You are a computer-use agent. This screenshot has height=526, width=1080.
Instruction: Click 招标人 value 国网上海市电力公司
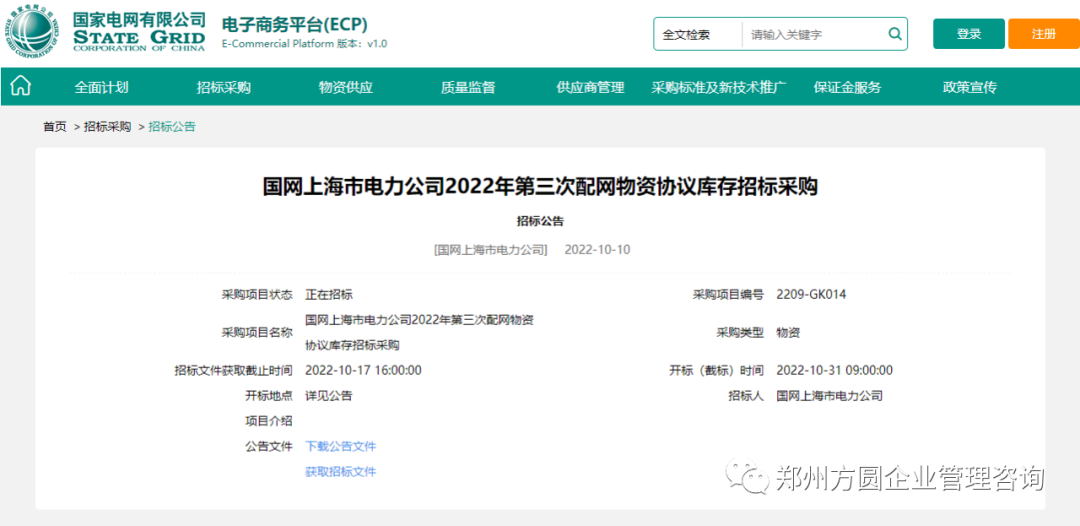coord(829,396)
